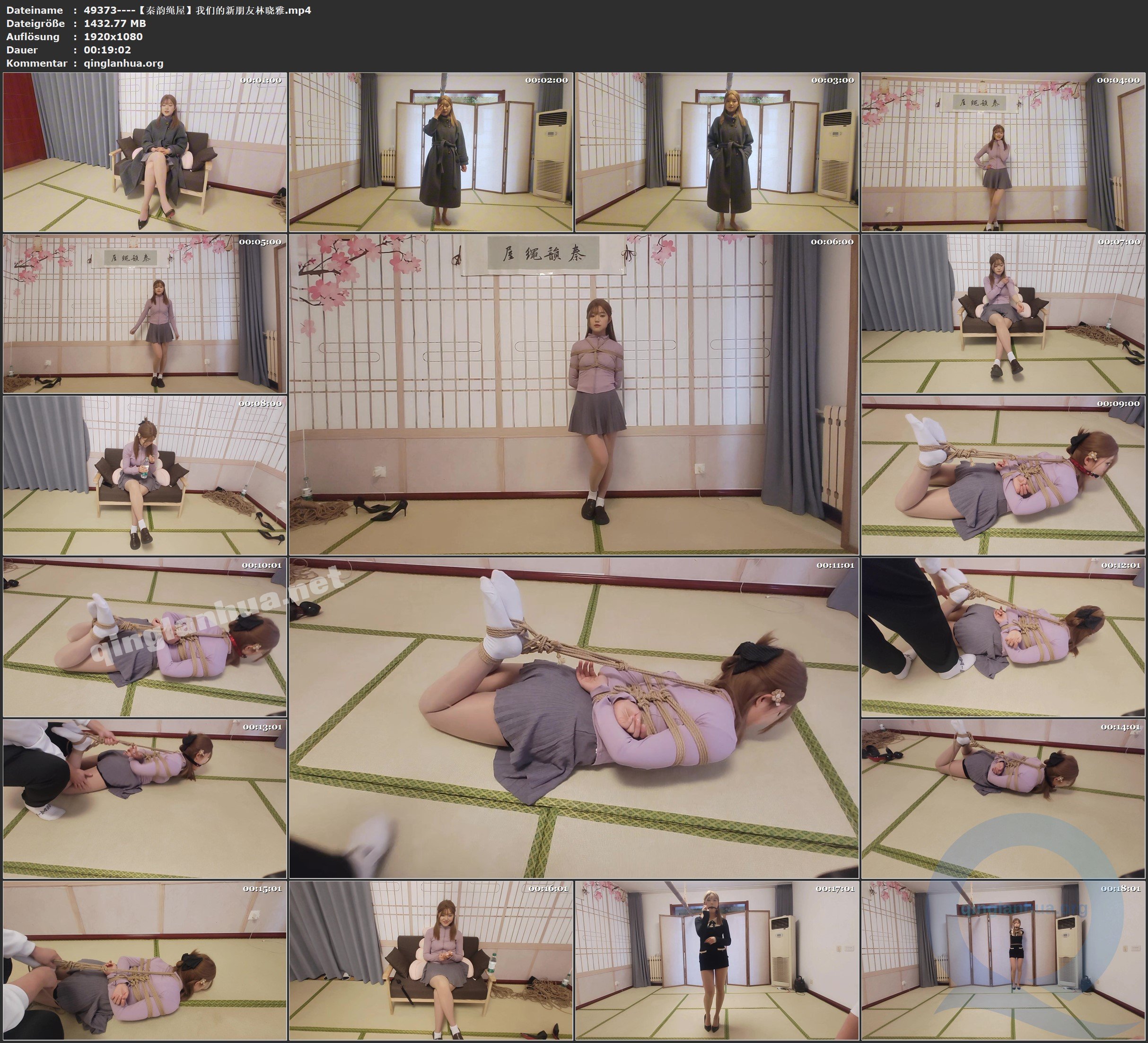Select the 00:05:00 thumbnail
The image size is (1148, 1043).
pyautogui.click(x=145, y=313)
